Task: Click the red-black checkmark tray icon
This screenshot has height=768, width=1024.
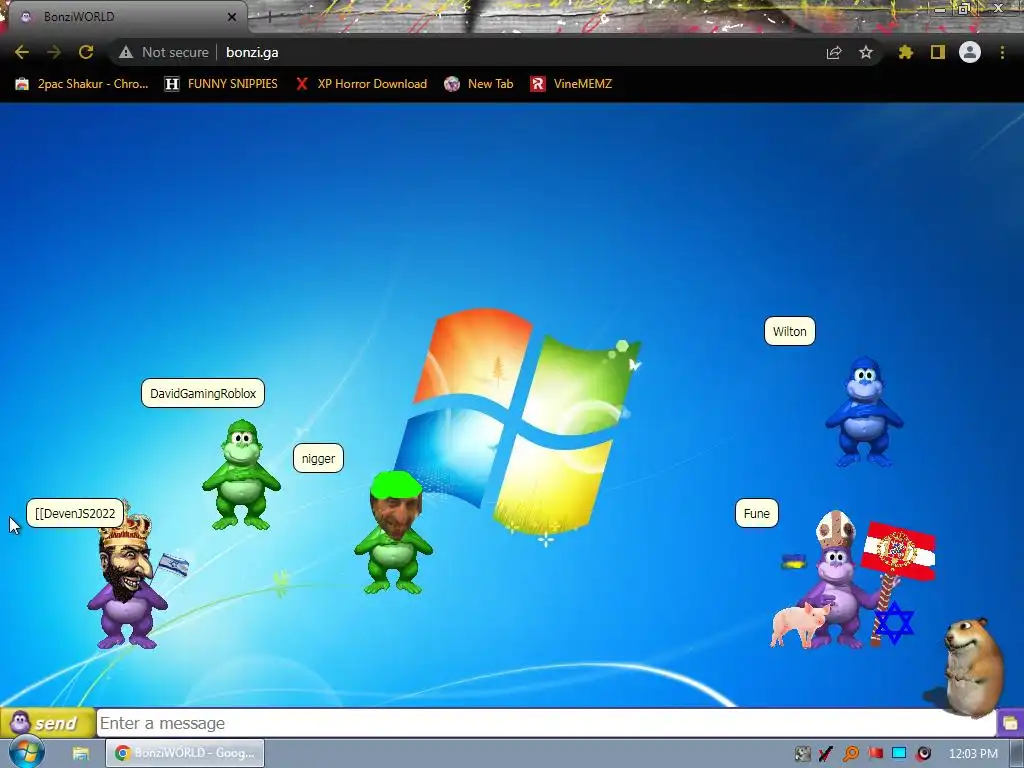Action: click(x=825, y=754)
